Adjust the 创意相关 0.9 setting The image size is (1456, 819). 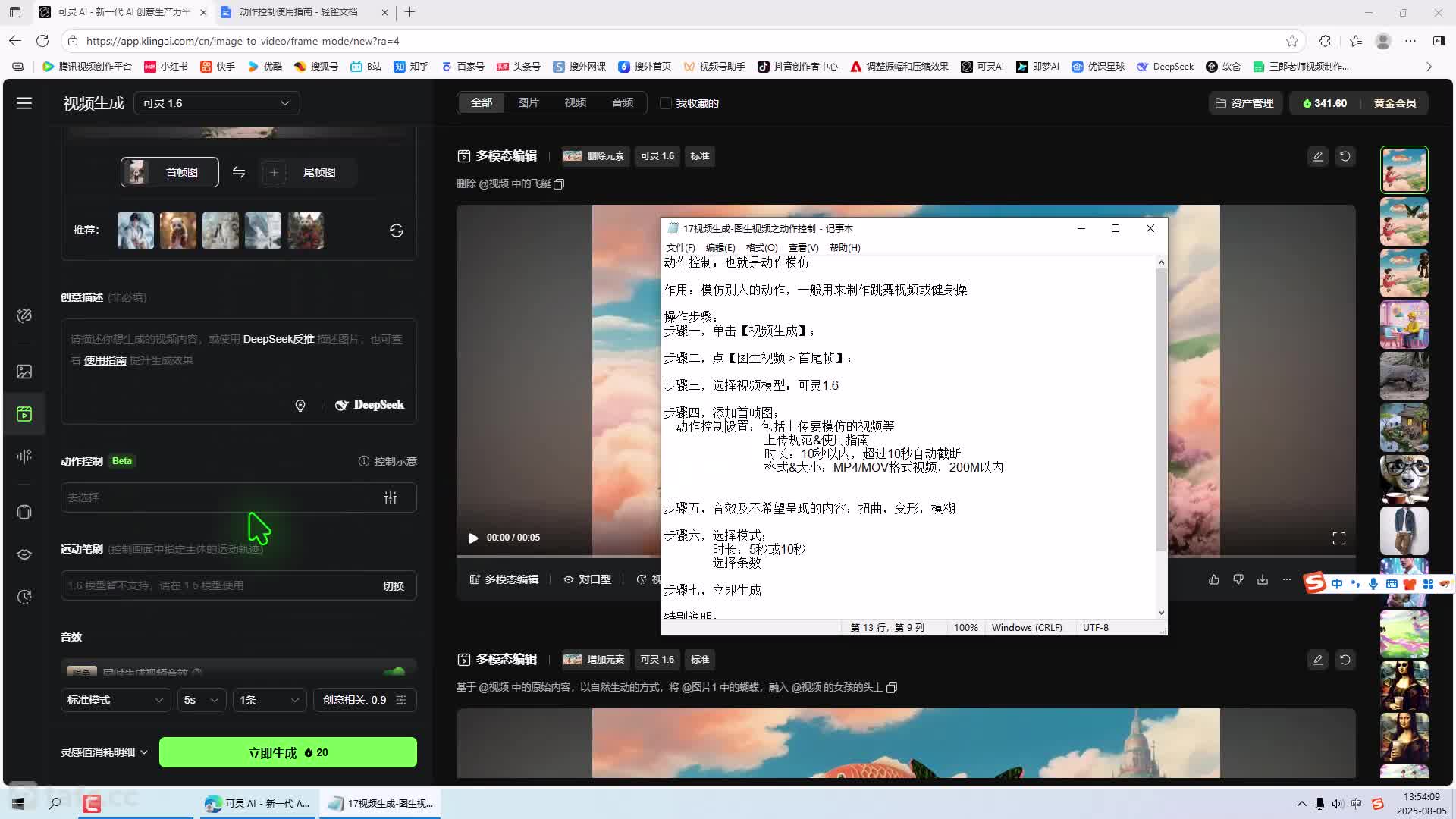click(x=365, y=700)
